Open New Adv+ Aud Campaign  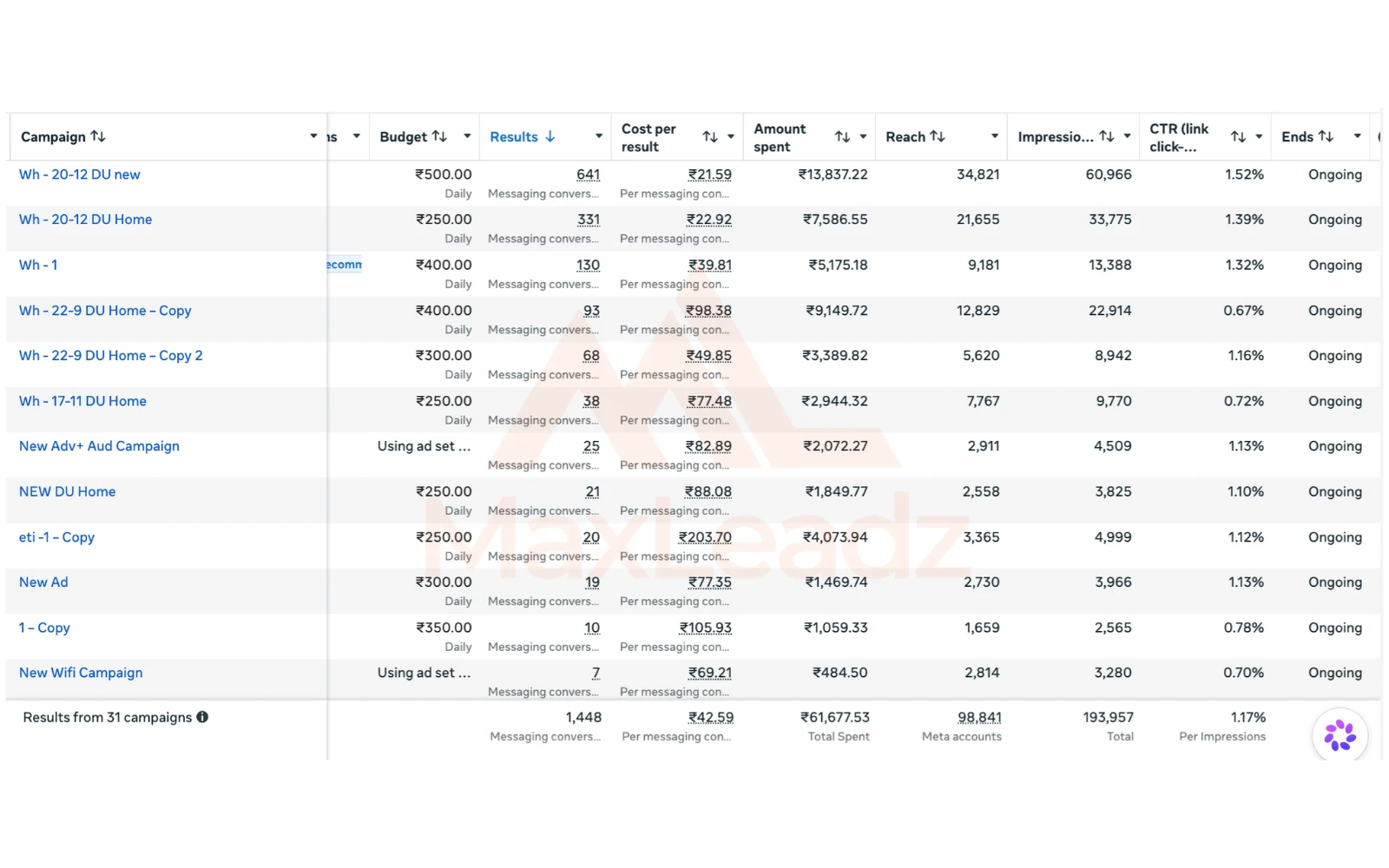(99, 446)
